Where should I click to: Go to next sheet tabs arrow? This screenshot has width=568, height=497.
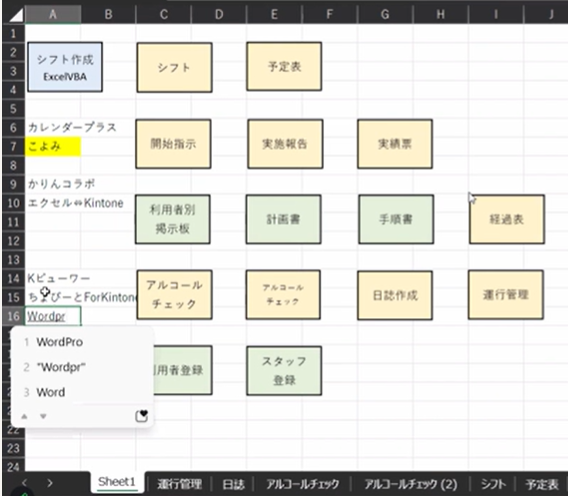(x=50, y=483)
